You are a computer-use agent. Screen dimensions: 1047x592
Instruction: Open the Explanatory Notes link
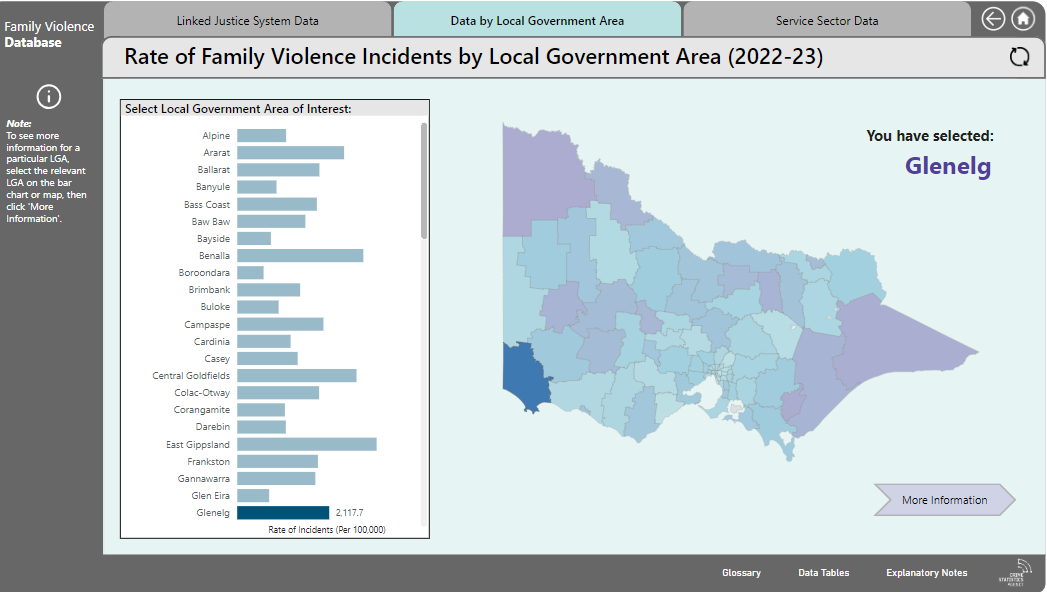926,573
